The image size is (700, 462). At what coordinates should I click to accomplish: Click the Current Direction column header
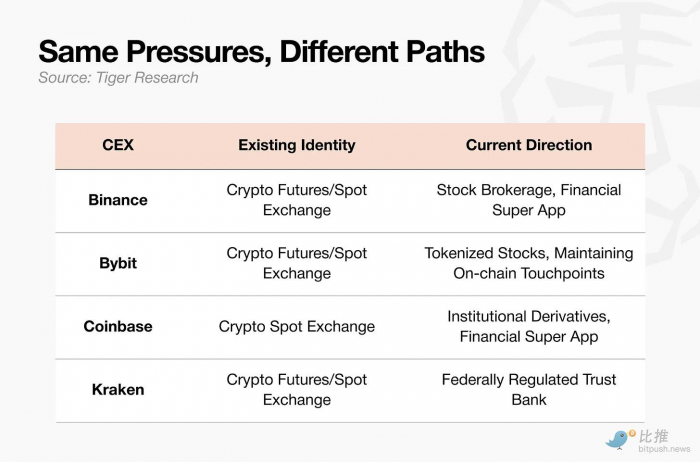point(529,145)
